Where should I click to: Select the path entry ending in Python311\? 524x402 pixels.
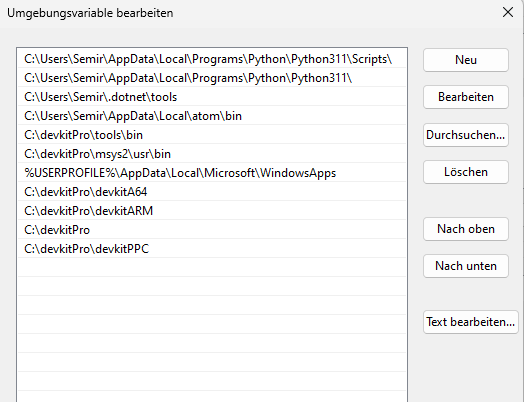click(x=212, y=78)
